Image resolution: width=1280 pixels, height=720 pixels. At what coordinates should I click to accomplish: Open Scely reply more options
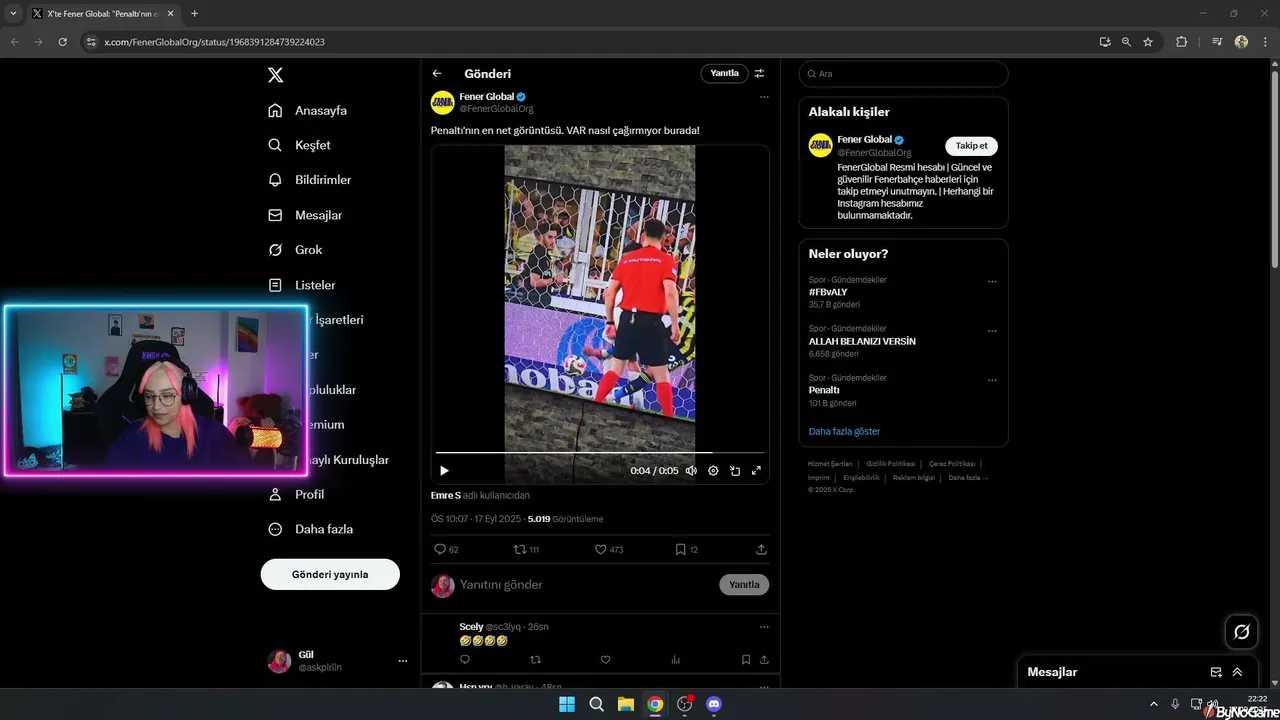click(x=764, y=627)
